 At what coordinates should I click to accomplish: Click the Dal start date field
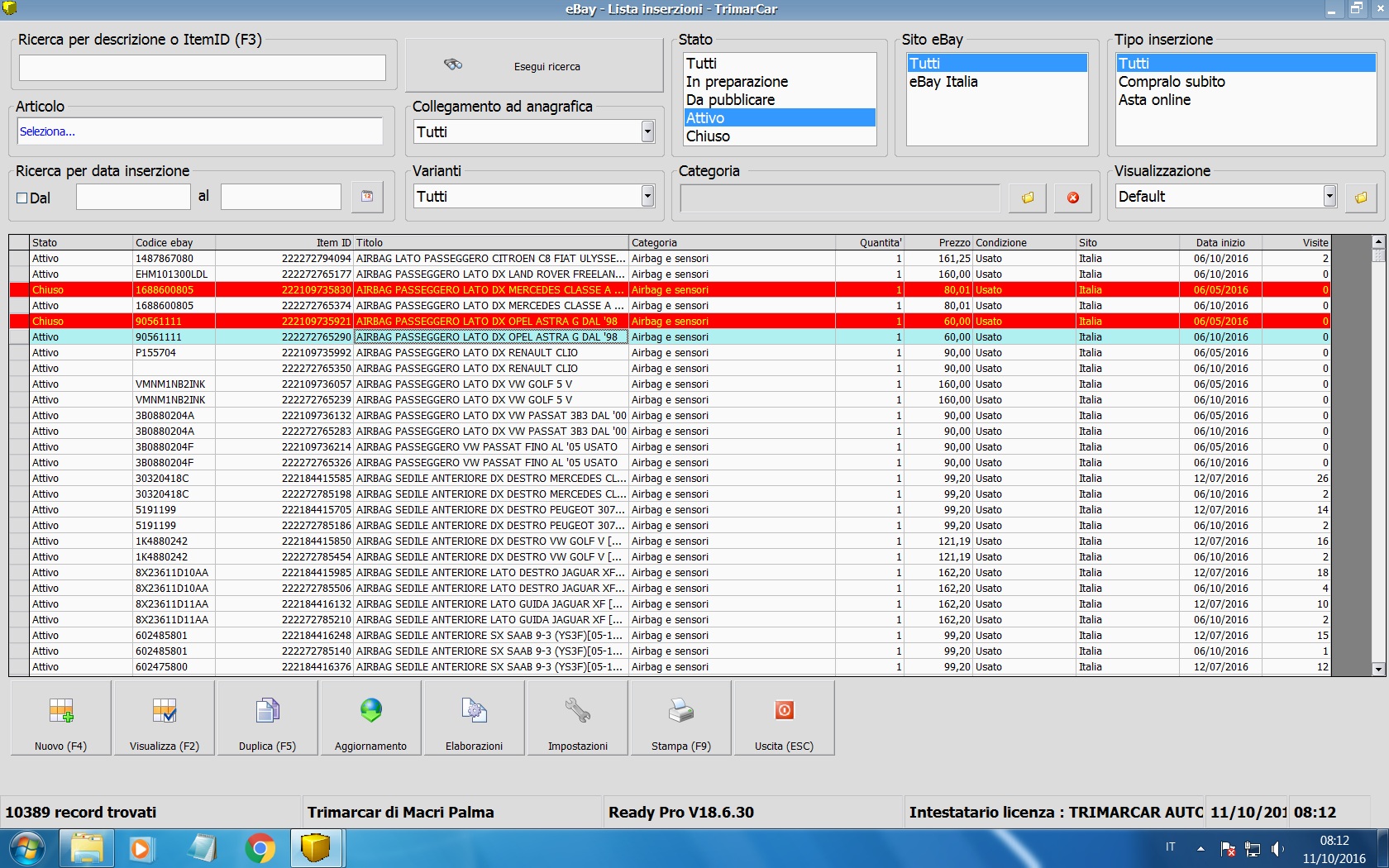point(133,197)
